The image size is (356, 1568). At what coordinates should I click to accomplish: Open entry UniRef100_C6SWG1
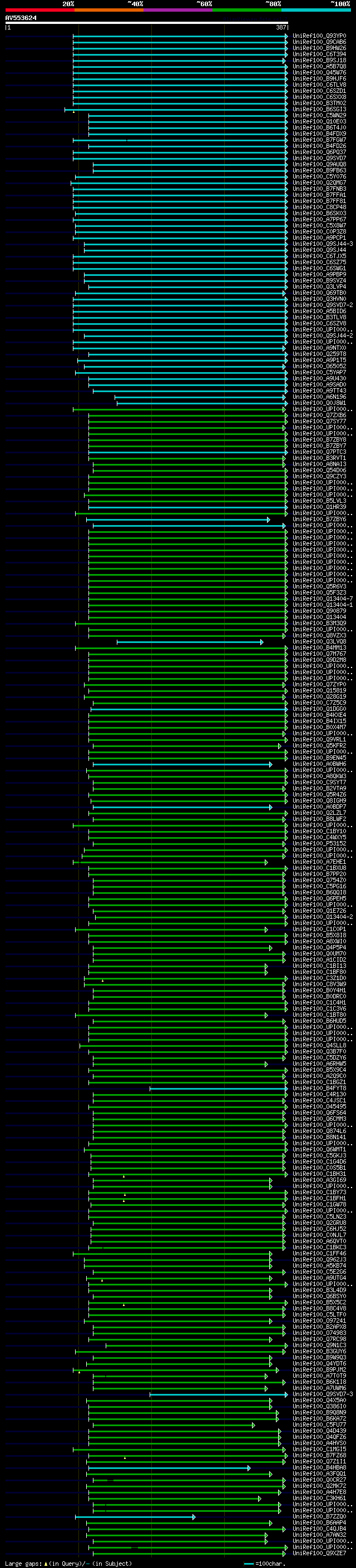pyautogui.click(x=319, y=269)
